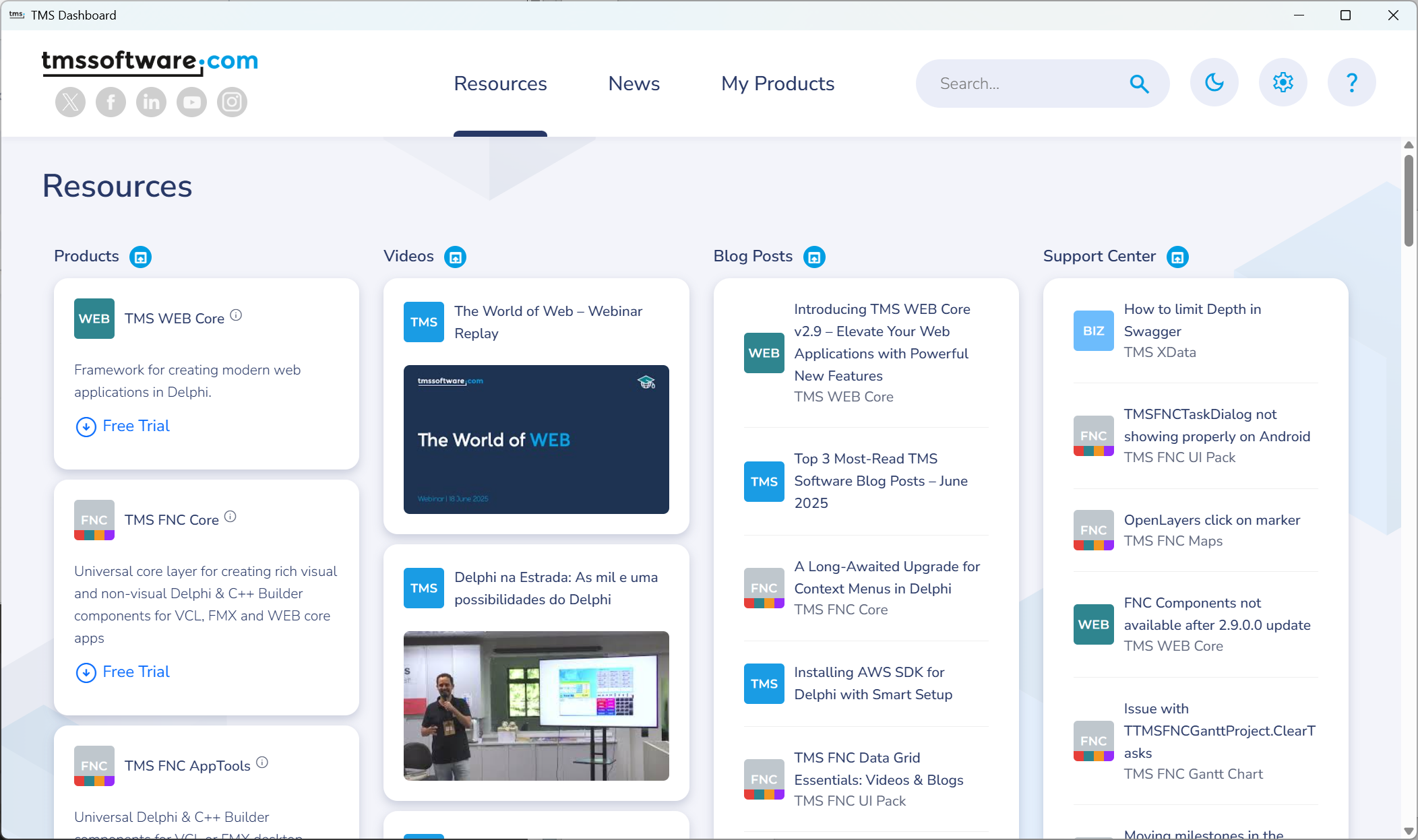Toggle dark mode with the moon icon
This screenshot has height=840, width=1418.
(1214, 82)
